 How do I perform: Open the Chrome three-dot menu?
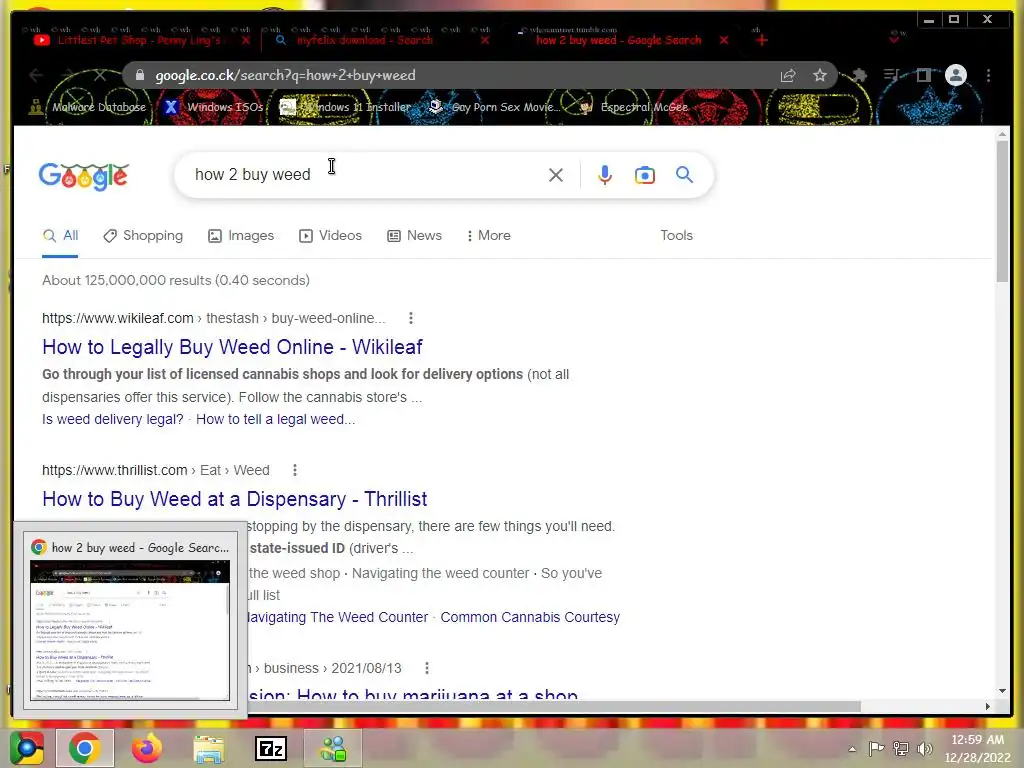988,75
